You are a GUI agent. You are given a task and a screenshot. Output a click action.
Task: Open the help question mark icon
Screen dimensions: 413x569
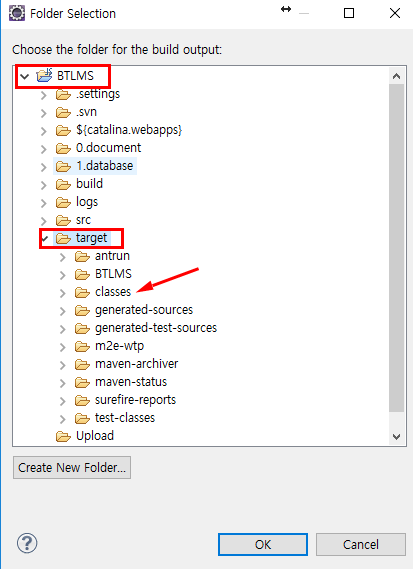27,543
